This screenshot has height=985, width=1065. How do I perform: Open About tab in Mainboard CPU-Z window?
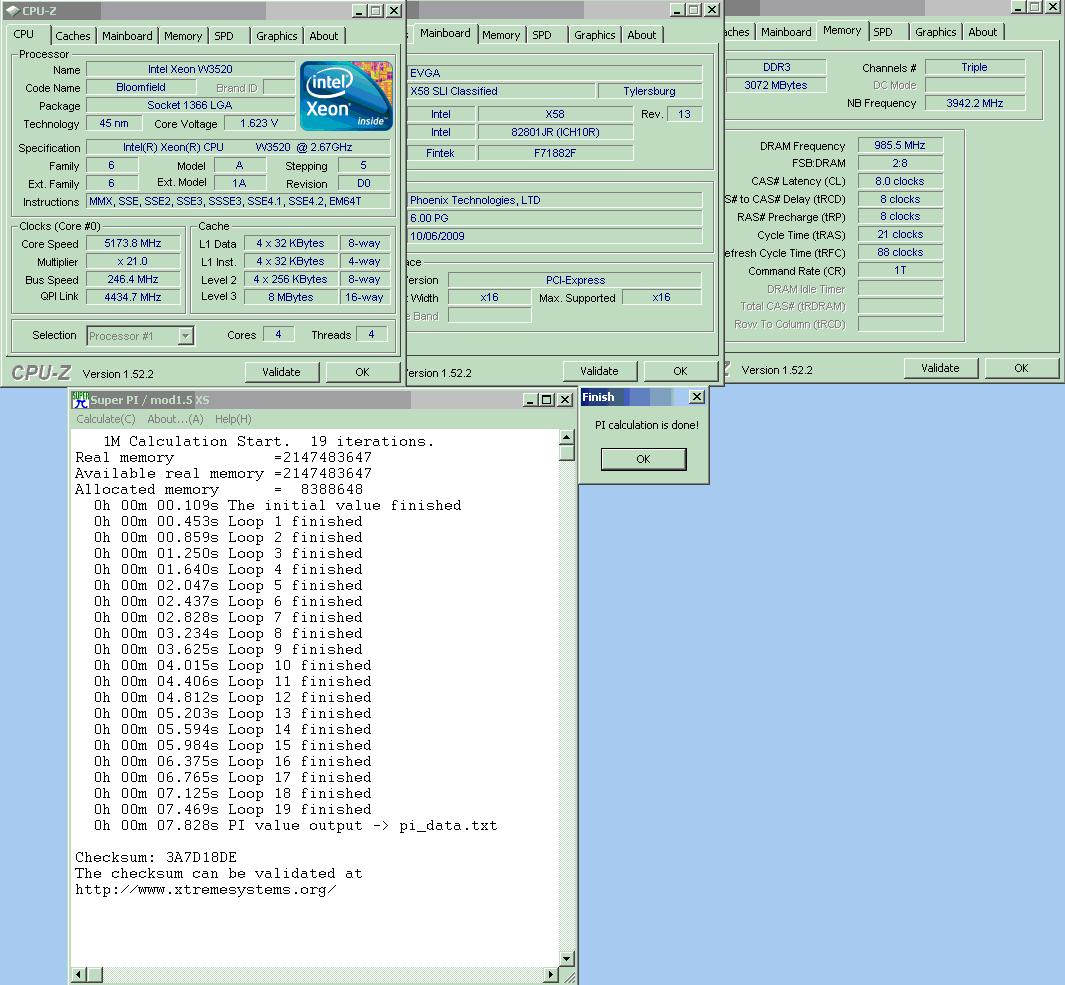(641, 35)
